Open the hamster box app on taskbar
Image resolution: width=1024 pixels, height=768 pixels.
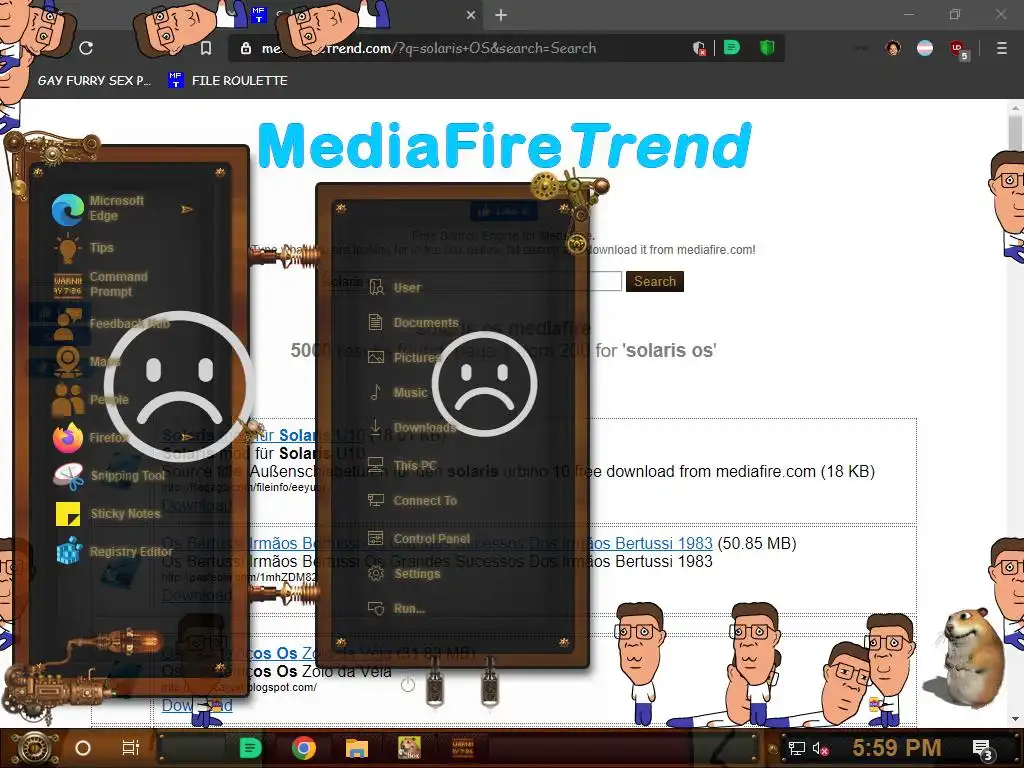(409, 748)
